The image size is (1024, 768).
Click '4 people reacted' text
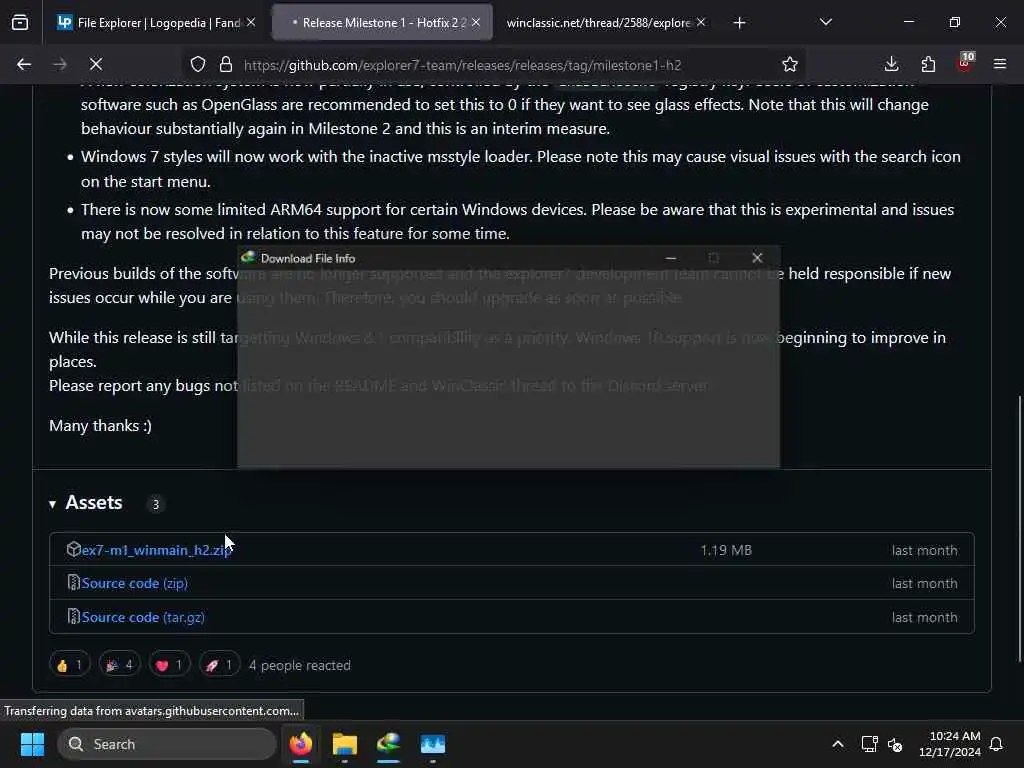pos(300,665)
